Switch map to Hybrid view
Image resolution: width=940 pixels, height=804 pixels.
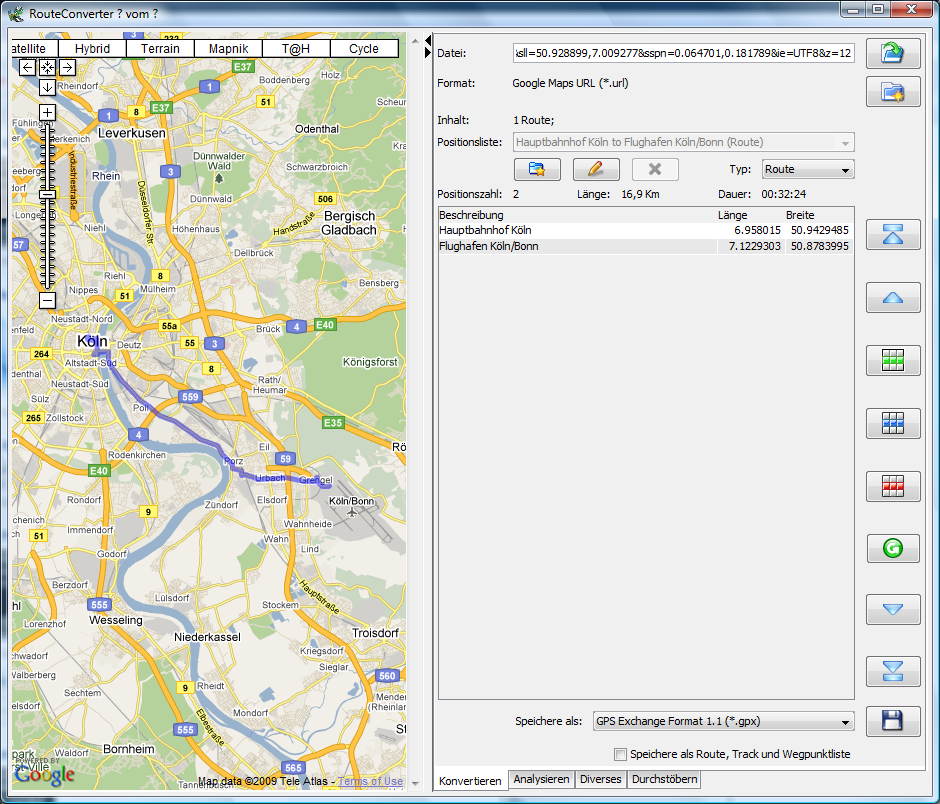(92, 49)
